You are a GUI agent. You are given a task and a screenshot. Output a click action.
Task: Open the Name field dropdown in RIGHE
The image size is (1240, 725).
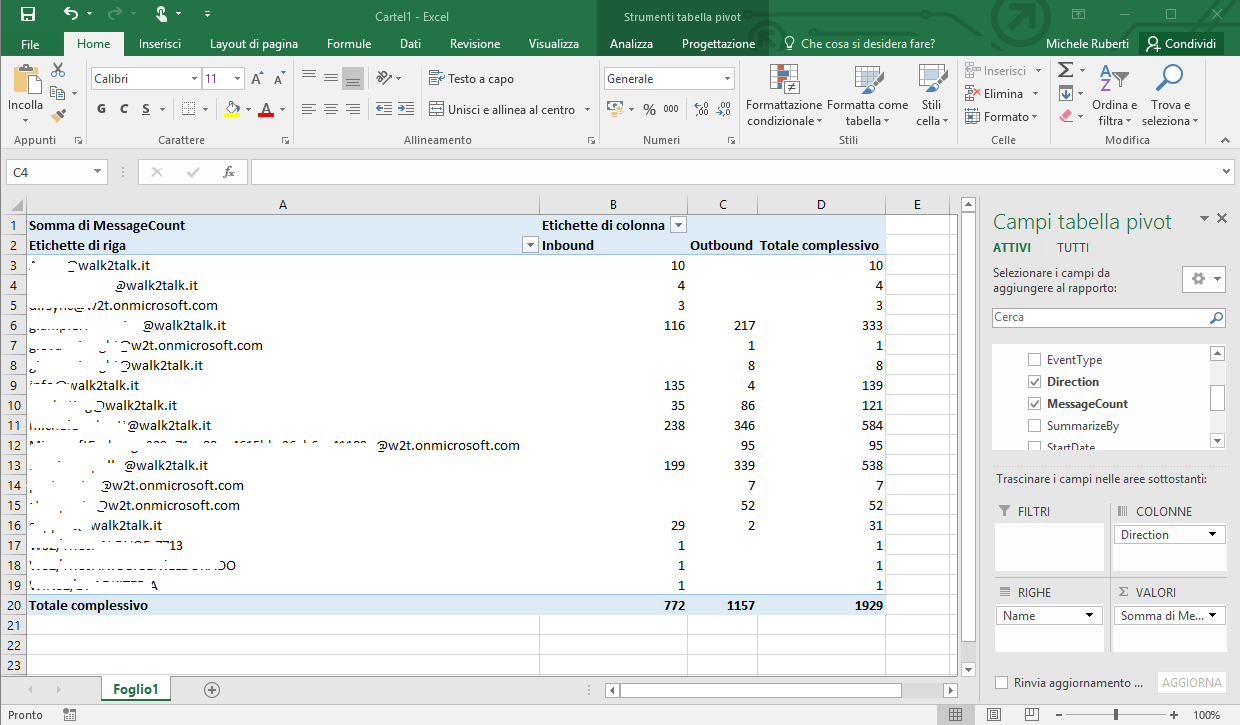(1089, 616)
